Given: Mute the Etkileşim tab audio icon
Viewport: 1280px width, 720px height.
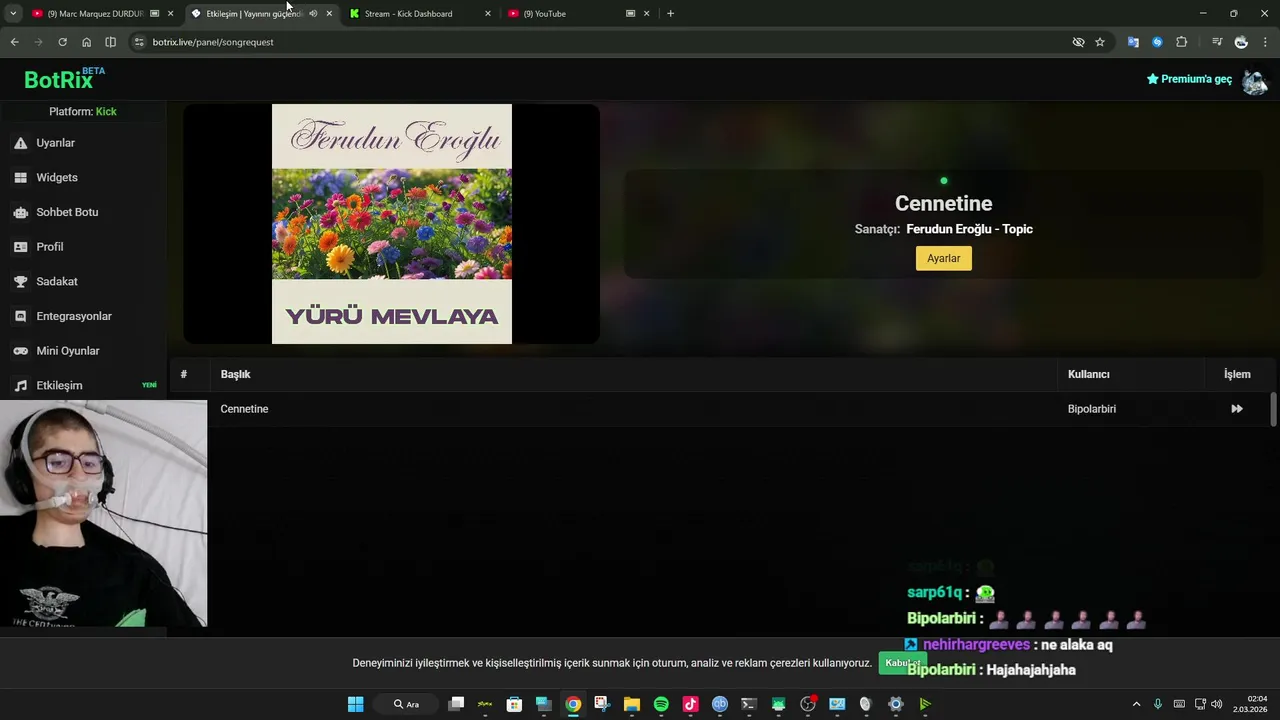Looking at the screenshot, I should tap(313, 14).
